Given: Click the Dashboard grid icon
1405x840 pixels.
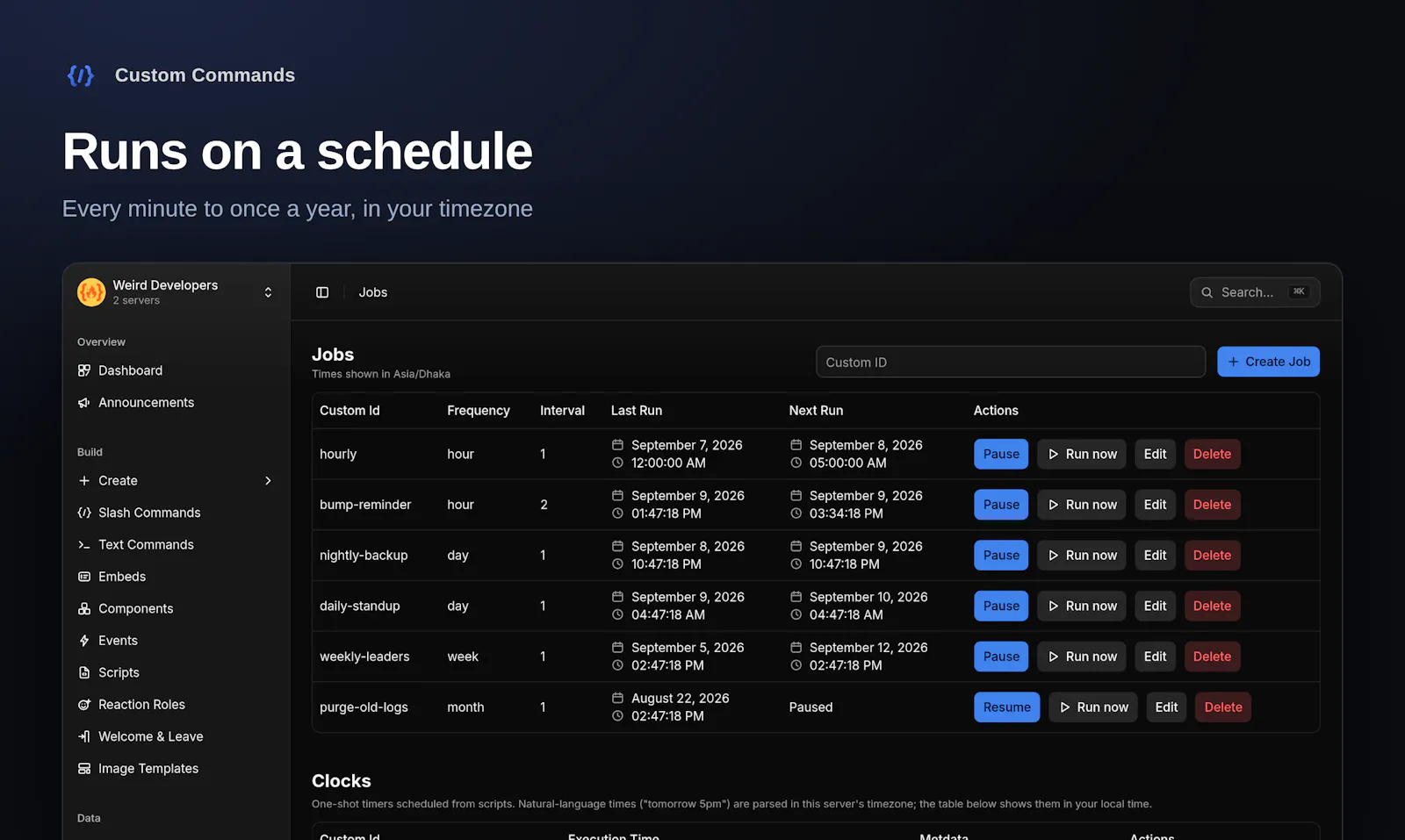Looking at the screenshot, I should (x=84, y=370).
